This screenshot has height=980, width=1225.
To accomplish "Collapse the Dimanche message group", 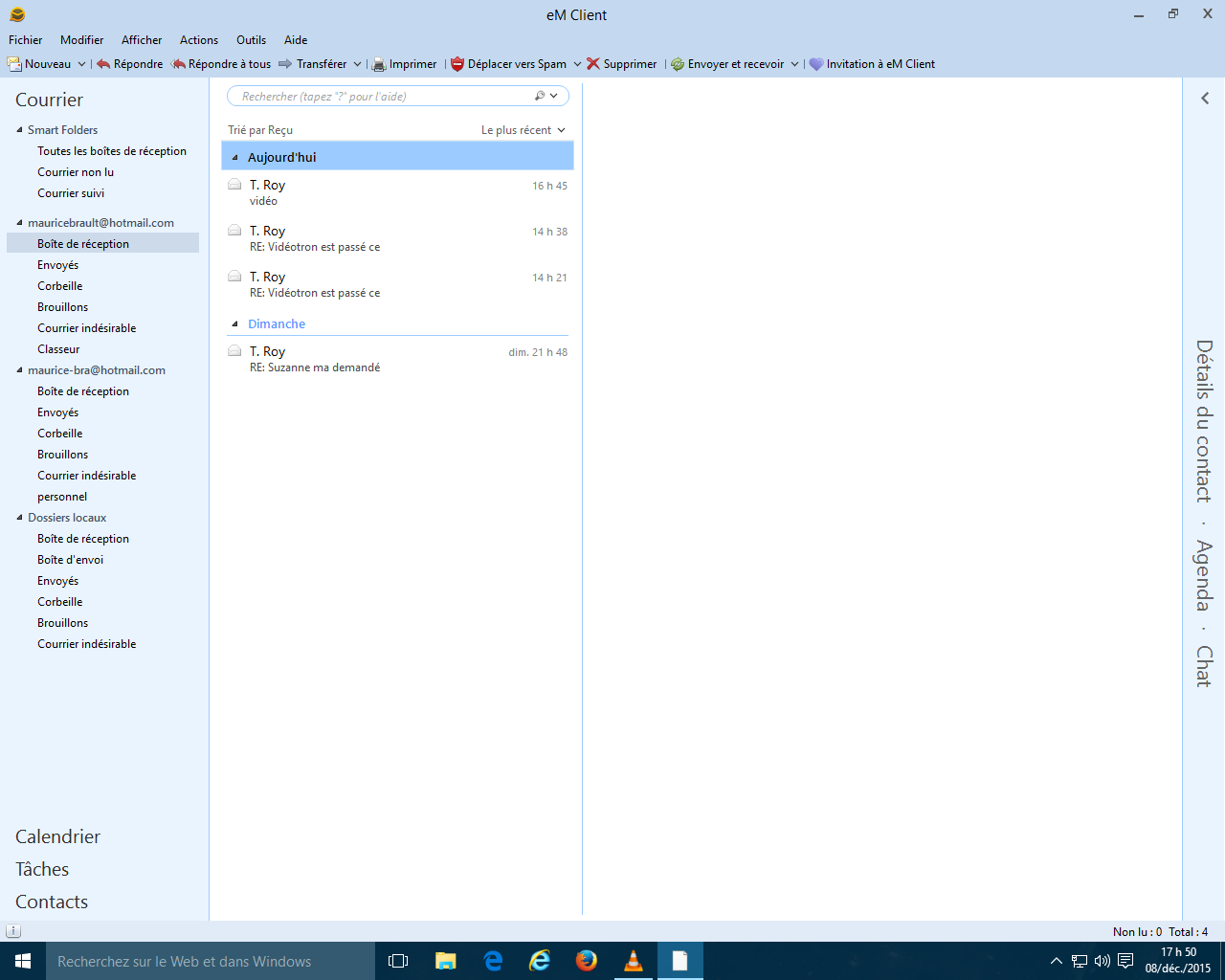I will (x=235, y=323).
